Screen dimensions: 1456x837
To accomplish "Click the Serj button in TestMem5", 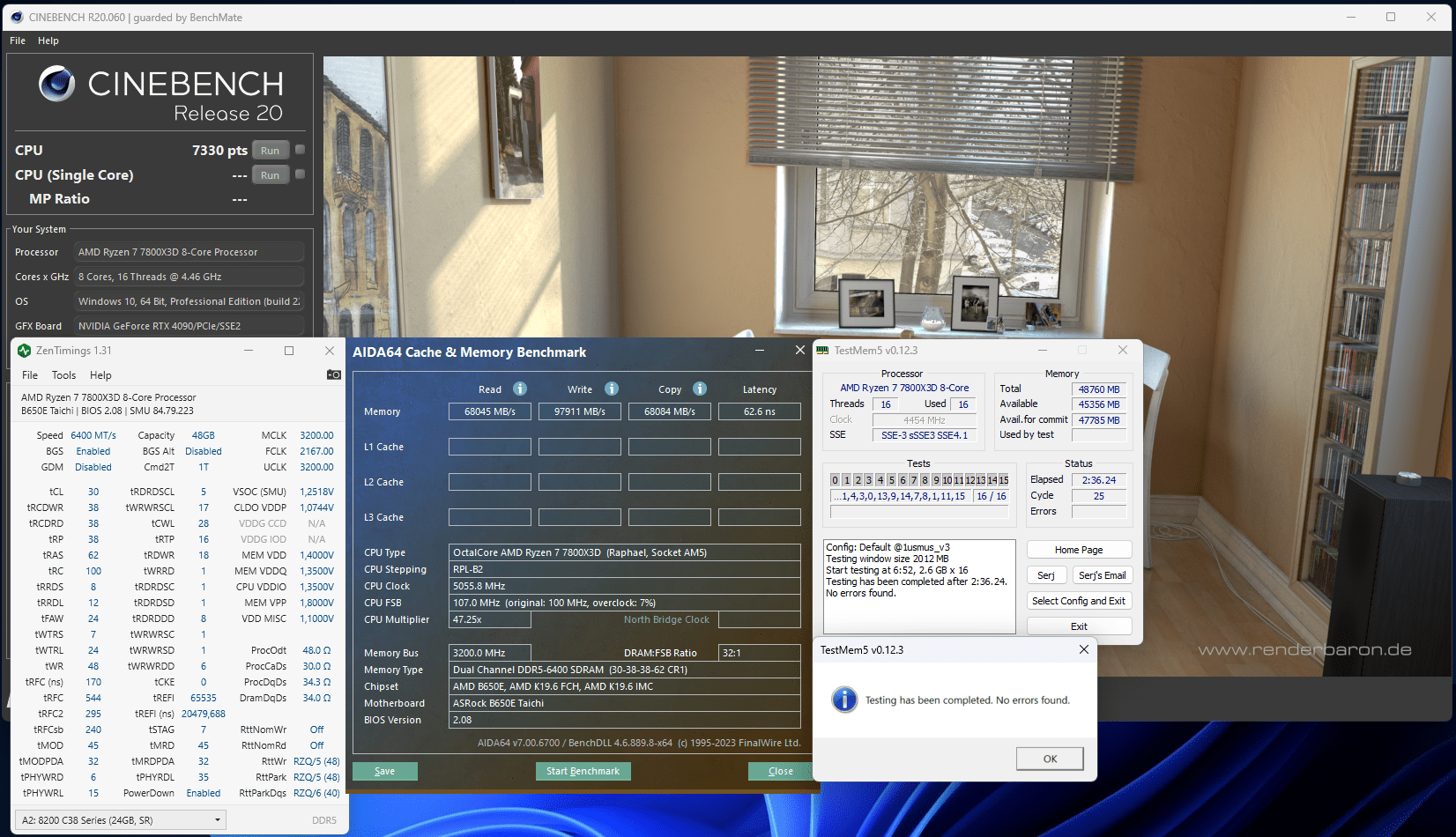I will tap(1046, 575).
